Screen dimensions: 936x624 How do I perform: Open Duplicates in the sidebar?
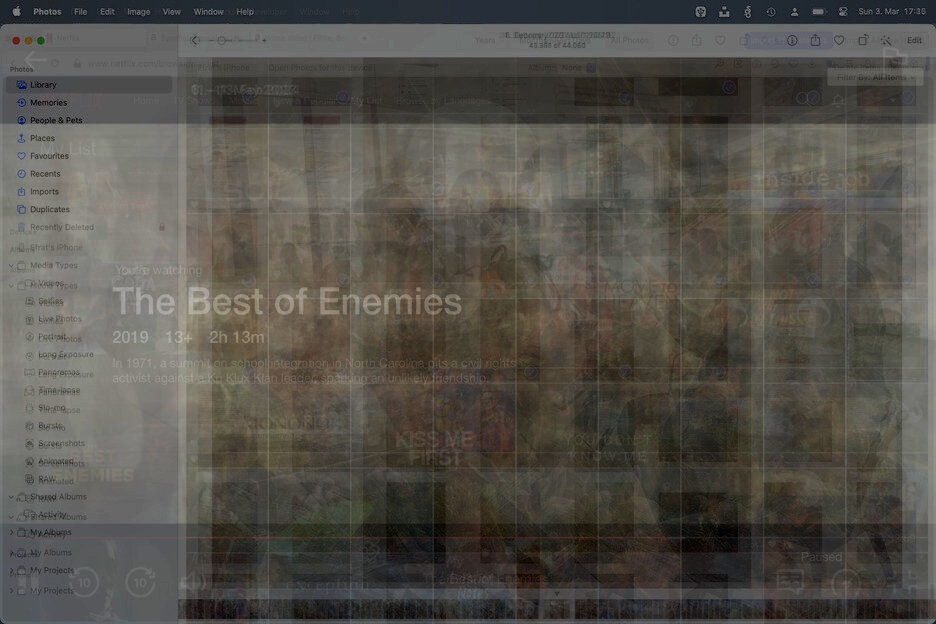89,209
